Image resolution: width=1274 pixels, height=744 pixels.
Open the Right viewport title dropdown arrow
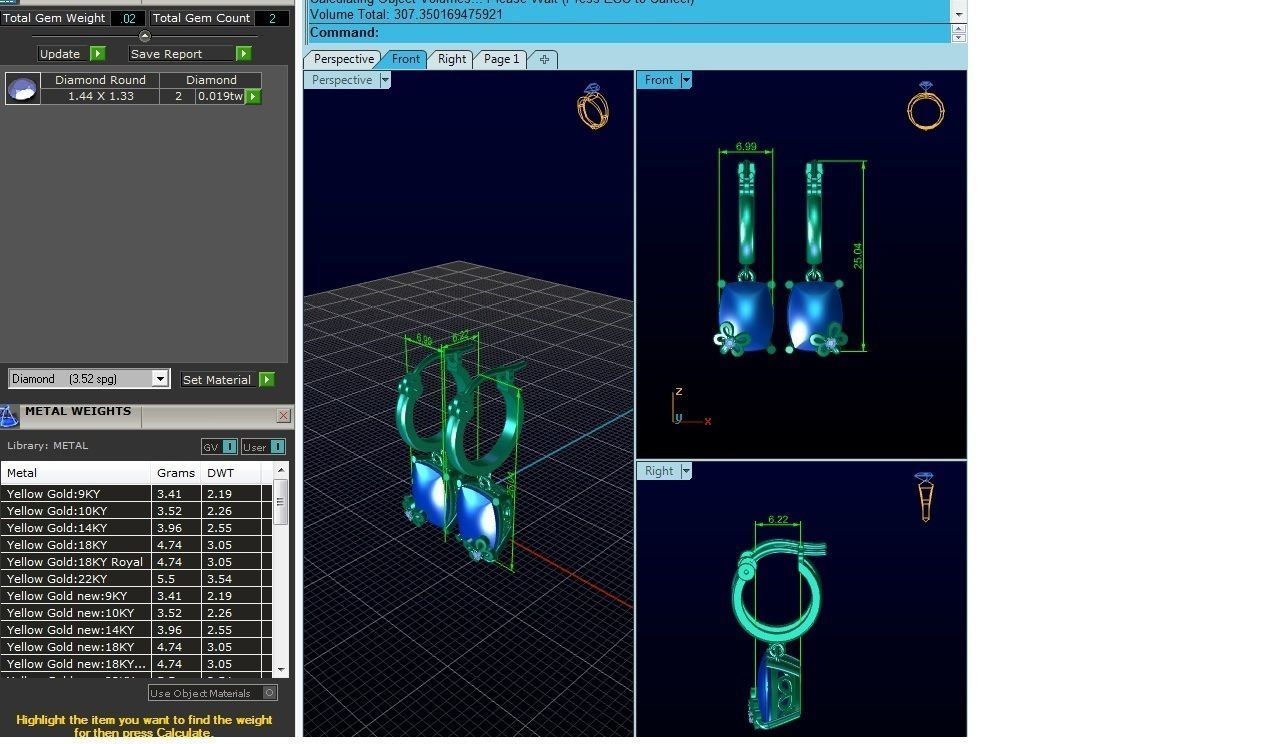click(x=686, y=471)
